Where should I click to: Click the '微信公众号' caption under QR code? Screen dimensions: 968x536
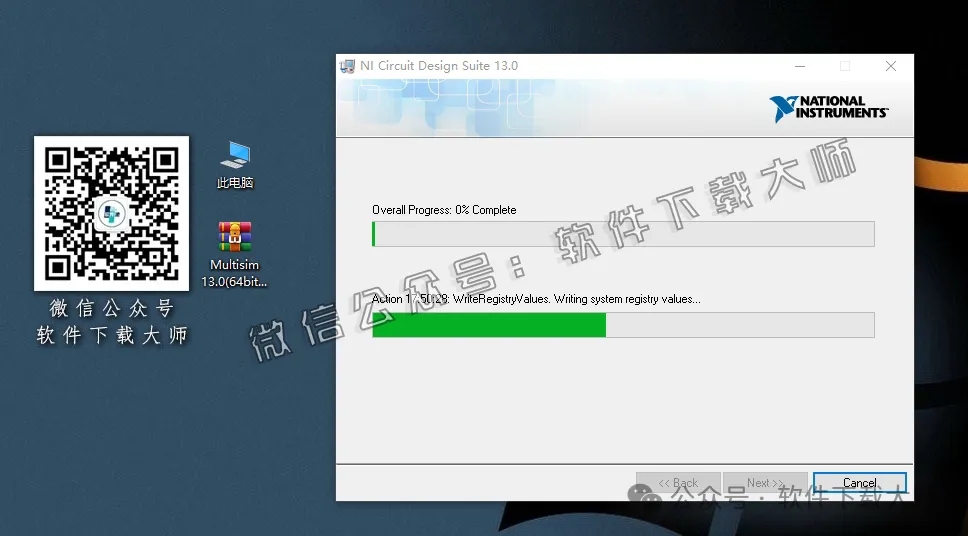coord(112,308)
